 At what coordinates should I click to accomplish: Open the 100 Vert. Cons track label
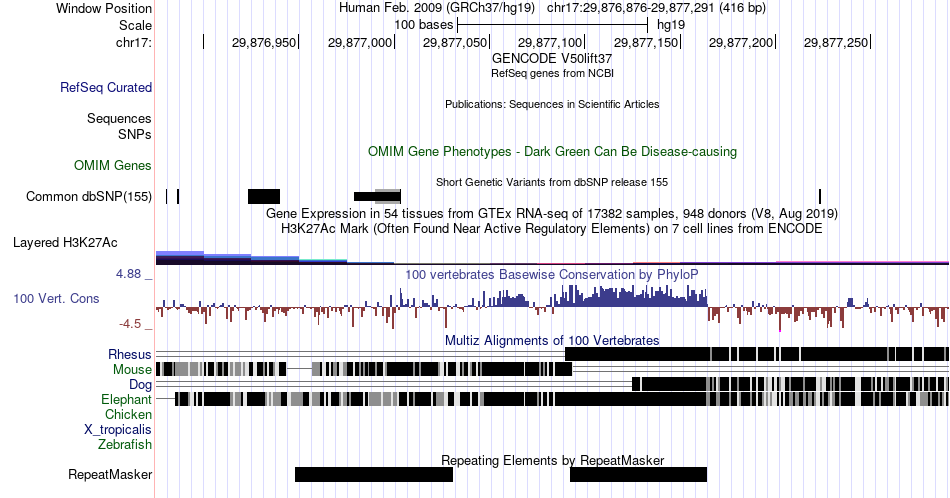[56, 298]
